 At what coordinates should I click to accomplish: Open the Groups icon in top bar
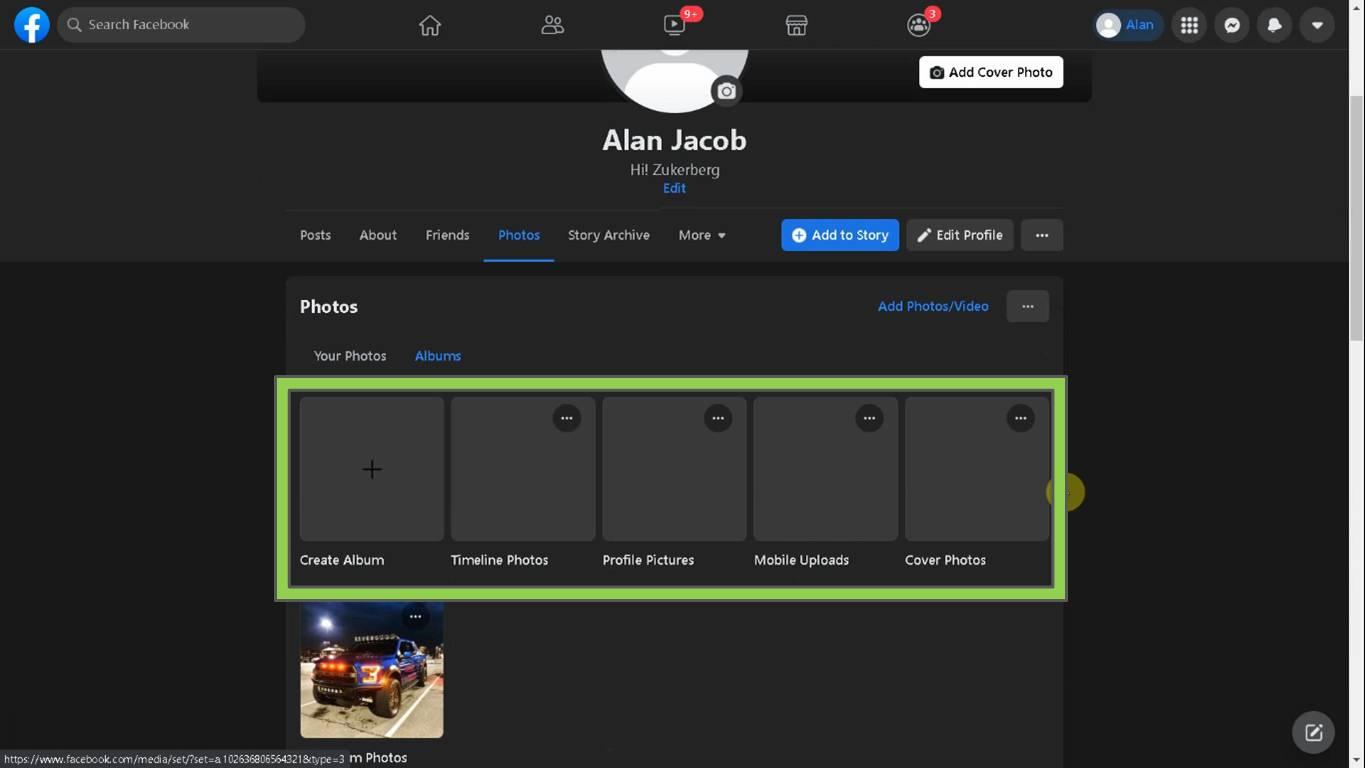point(919,25)
